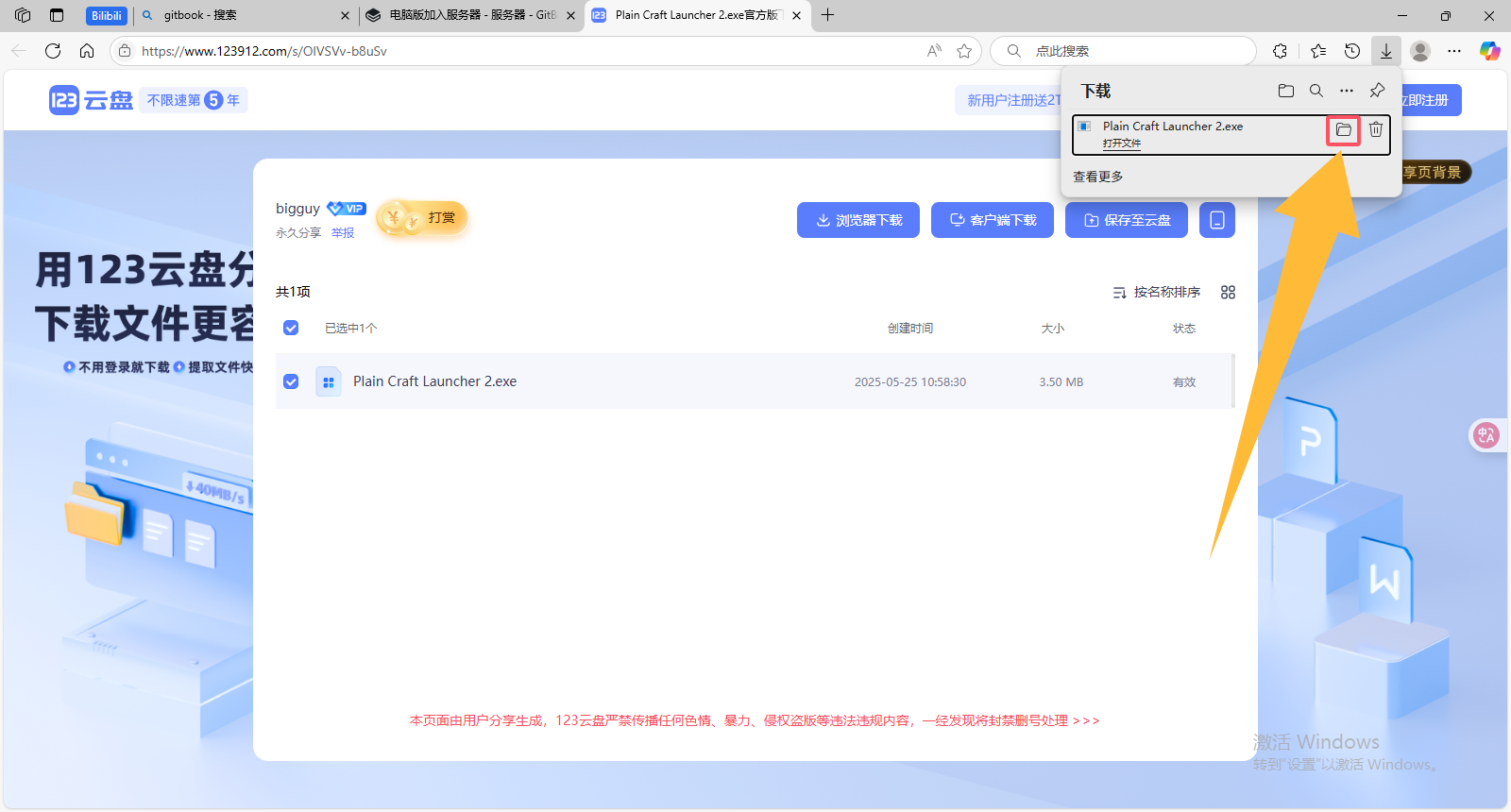
Task: Close the gitbook - 搜索 tab
Action: [x=345, y=15]
